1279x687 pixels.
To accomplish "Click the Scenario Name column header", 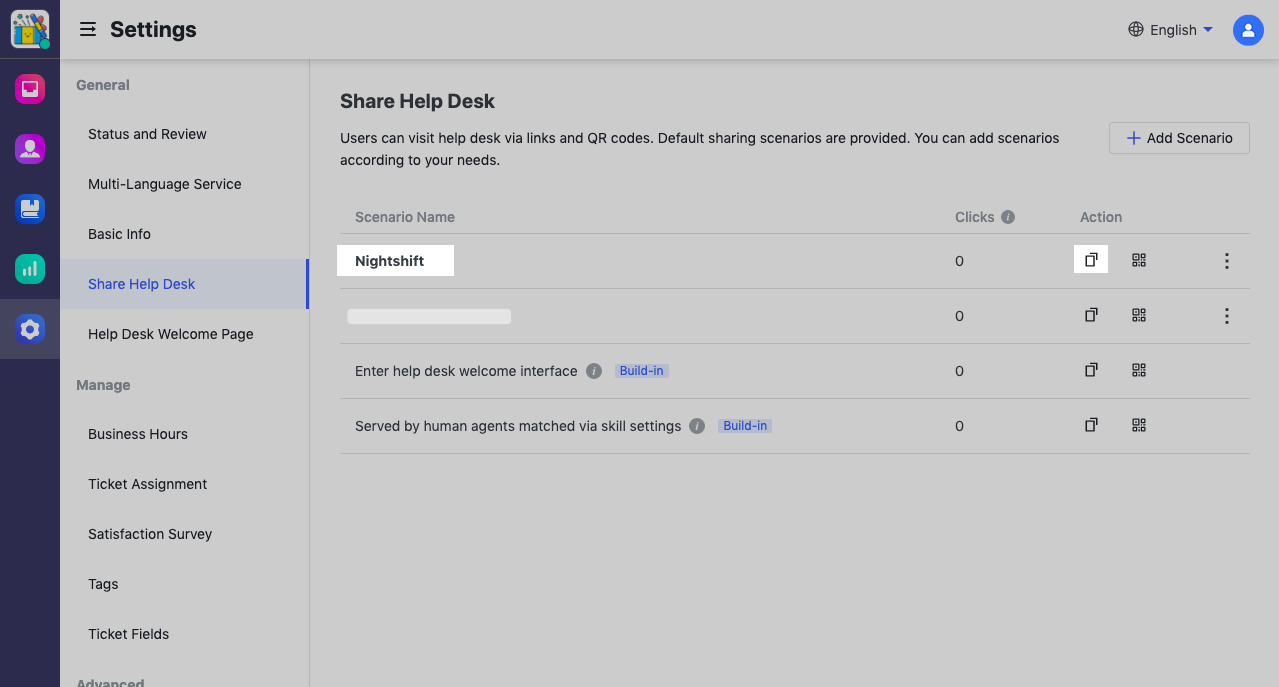I will pos(405,217).
